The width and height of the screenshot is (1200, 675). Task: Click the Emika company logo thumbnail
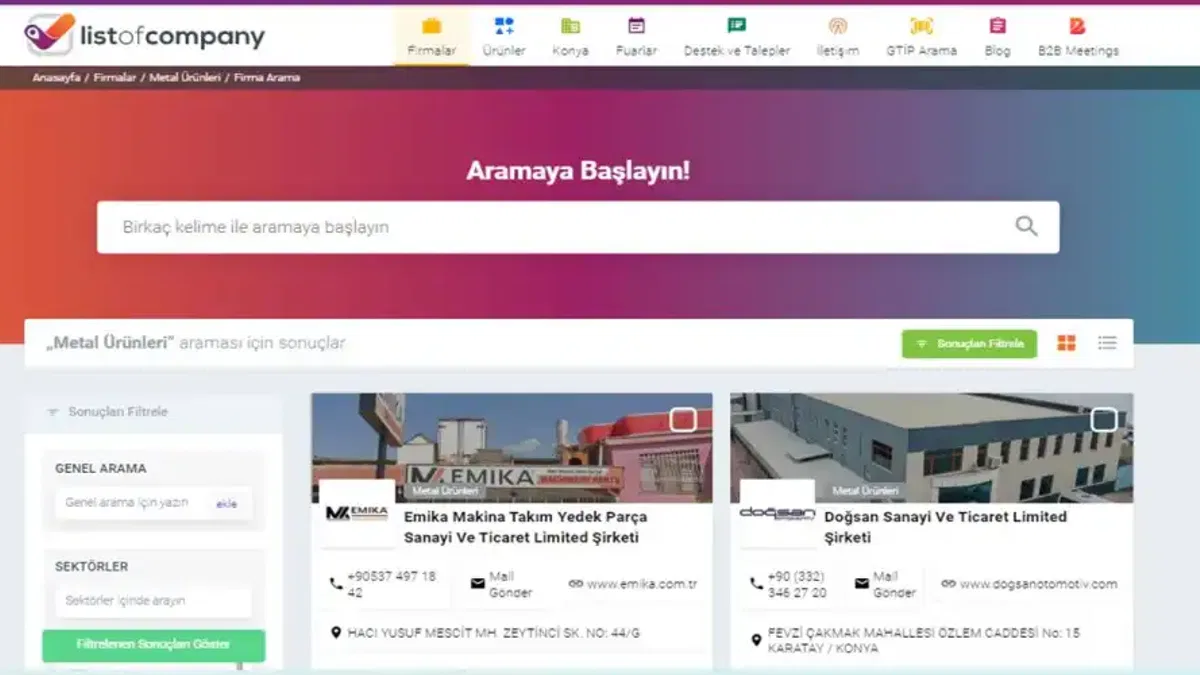point(357,513)
